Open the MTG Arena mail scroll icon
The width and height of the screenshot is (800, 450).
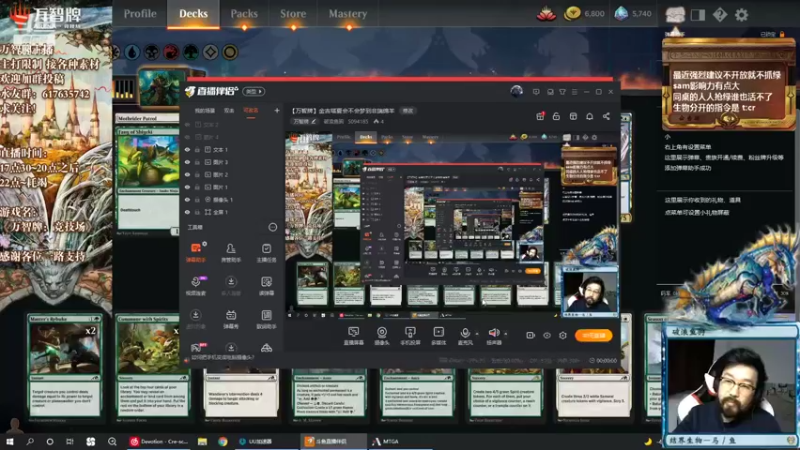pos(675,14)
